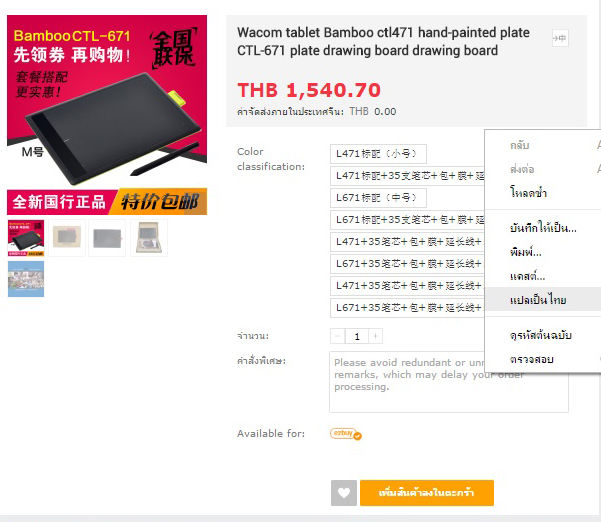601x522 pixels.
Task: Choose the L671标配+35支笔芯 bundle option
Action: pyautogui.click(x=407, y=220)
